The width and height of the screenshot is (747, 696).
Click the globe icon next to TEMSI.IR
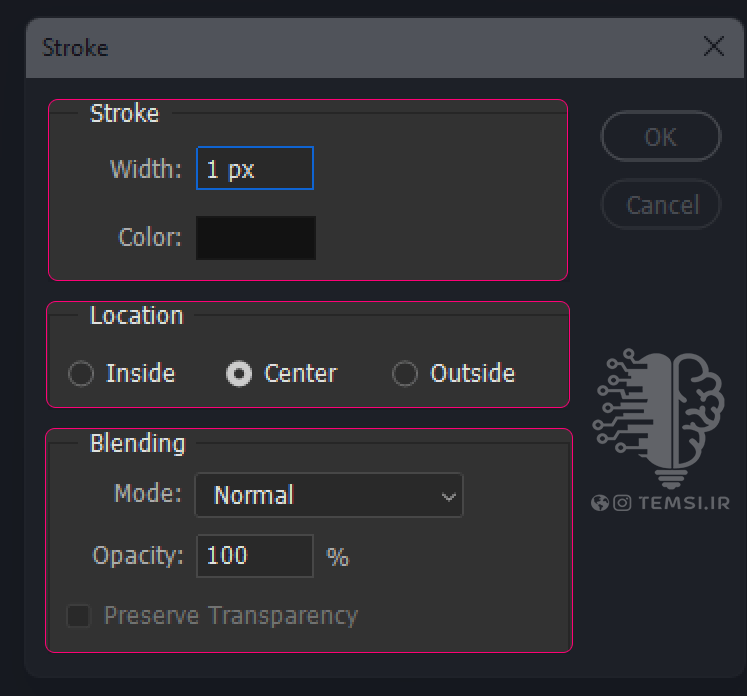pyautogui.click(x=600, y=503)
